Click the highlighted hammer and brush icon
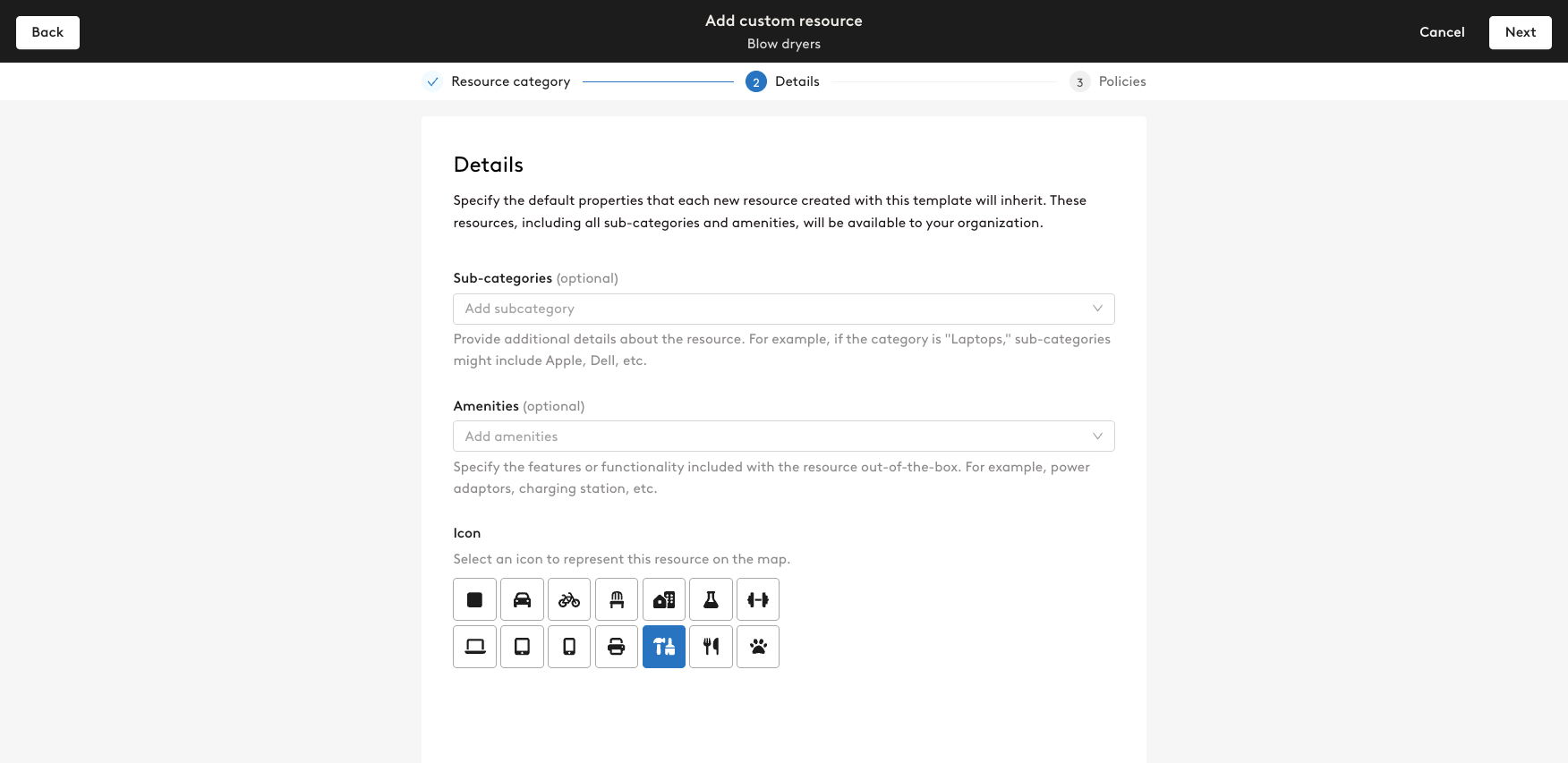 tap(664, 647)
